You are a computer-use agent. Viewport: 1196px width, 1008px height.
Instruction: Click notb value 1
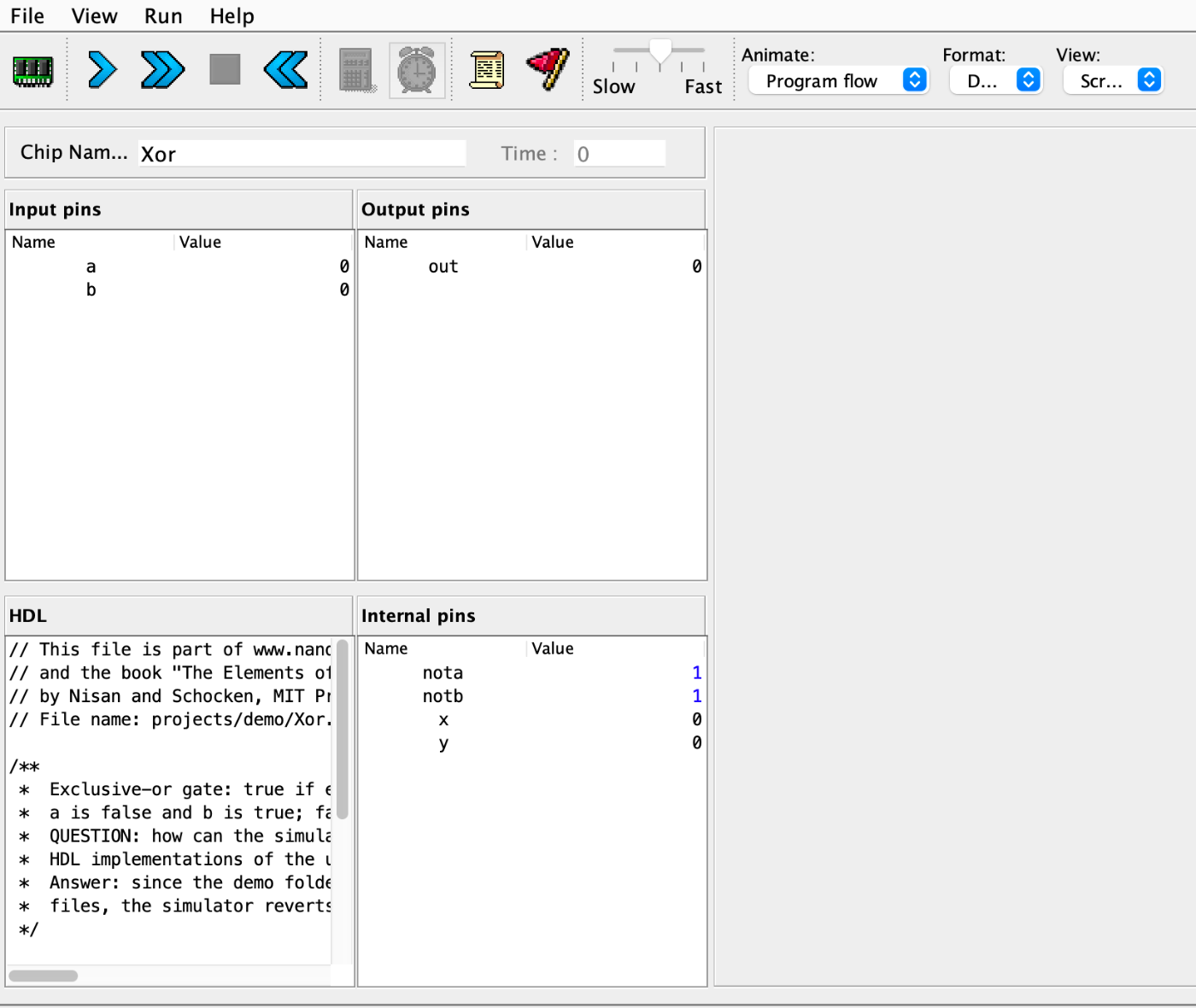(x=697, y=696)
